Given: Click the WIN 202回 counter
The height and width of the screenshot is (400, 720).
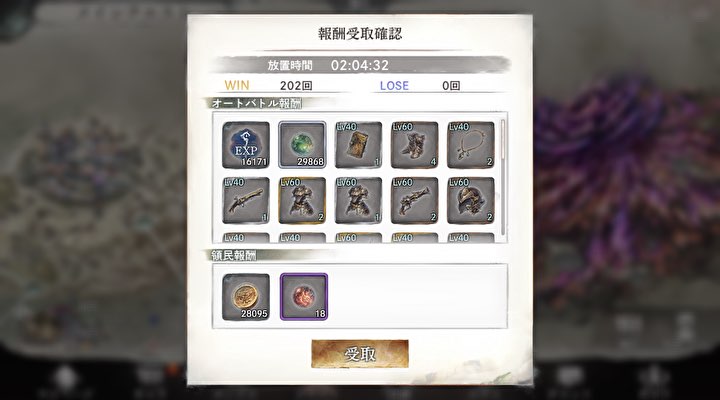Looking at the screenshot, I should point(268,85).
